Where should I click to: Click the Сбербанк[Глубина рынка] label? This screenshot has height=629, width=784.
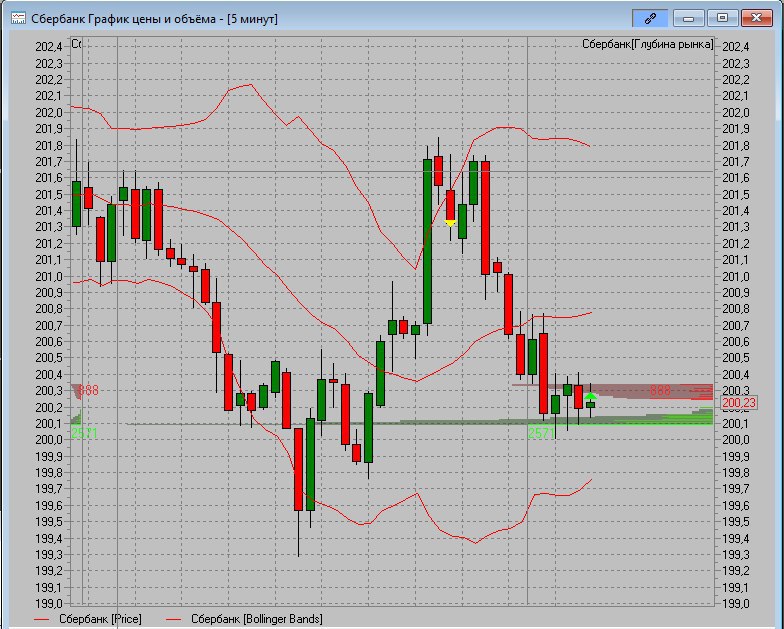[648, 44]
